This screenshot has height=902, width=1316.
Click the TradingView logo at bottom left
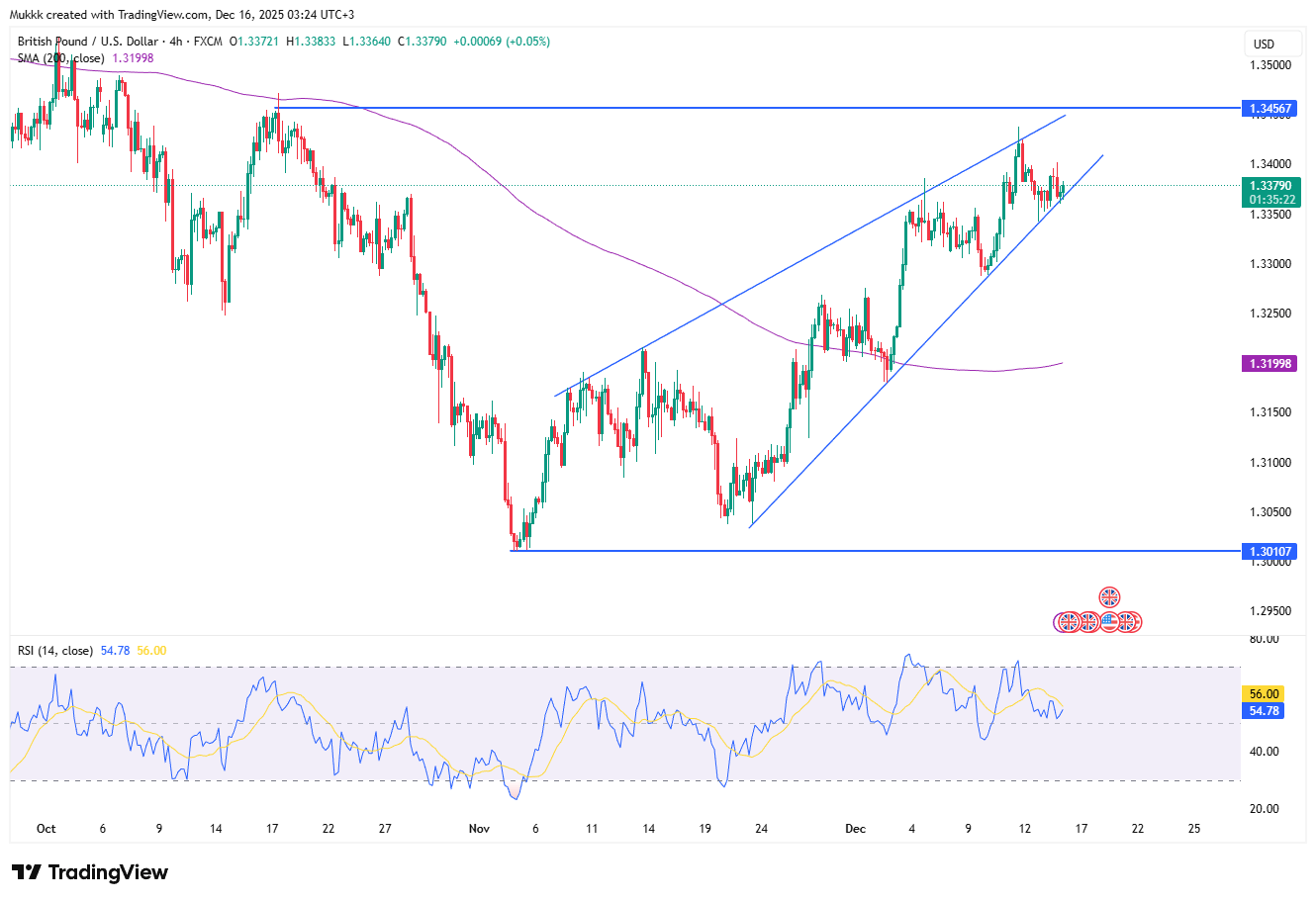pyautogui.click(x=90, y=872)
